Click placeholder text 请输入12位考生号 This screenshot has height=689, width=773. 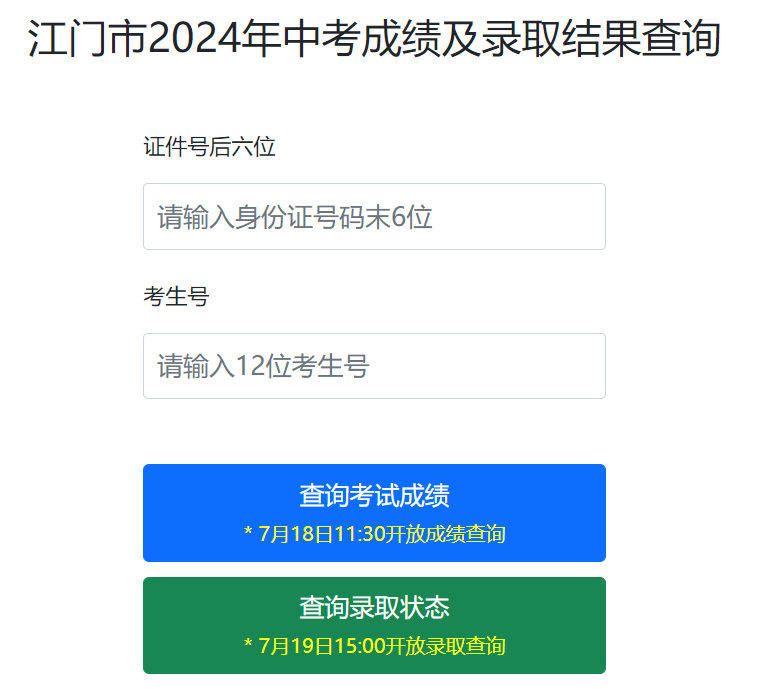(x=263, y=366)
